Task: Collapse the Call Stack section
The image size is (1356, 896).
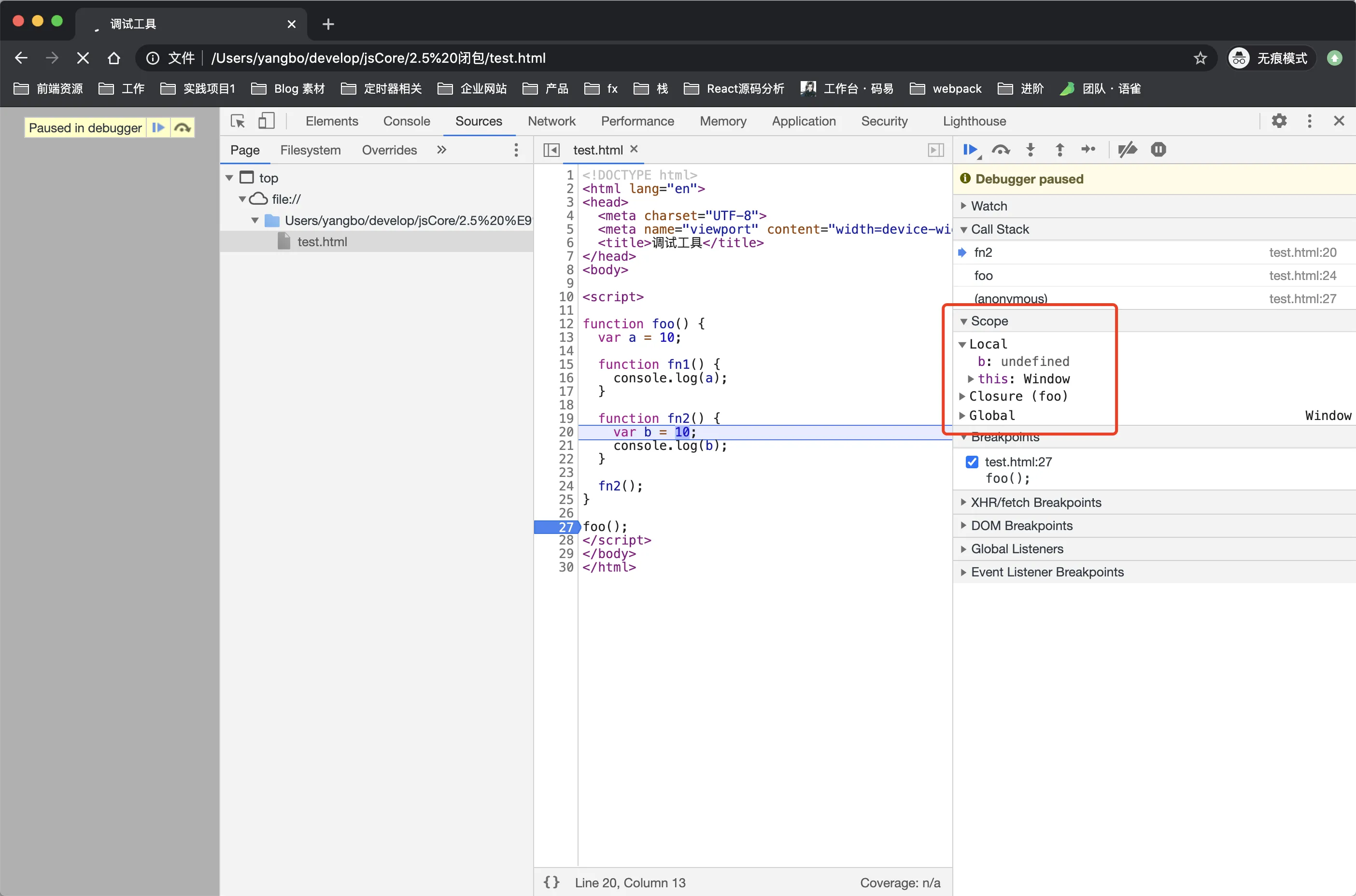Action: [x=1154, y=229]
